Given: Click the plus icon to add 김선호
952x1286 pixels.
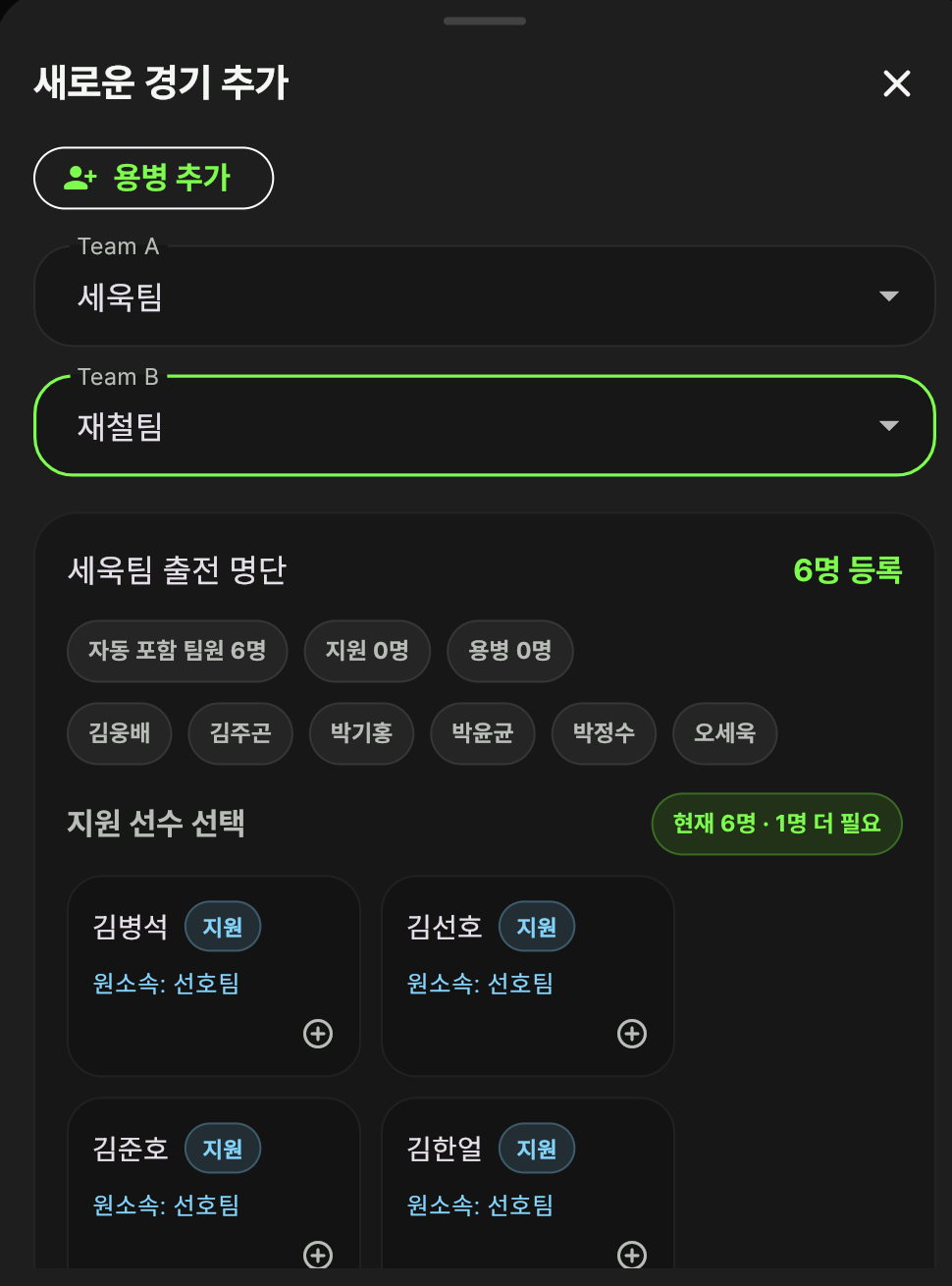Looking at the screenshot, I should (x=631, y=1034).
